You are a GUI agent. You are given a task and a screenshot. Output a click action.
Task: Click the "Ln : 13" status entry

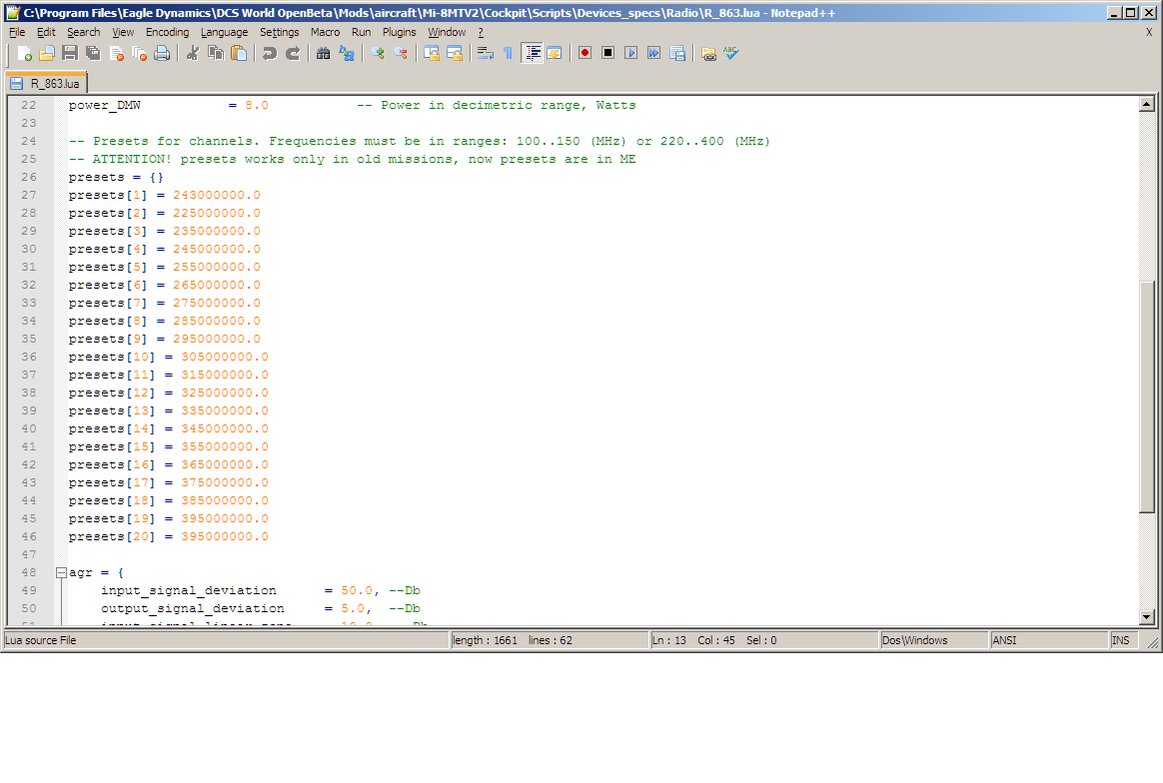click(669, 640)
